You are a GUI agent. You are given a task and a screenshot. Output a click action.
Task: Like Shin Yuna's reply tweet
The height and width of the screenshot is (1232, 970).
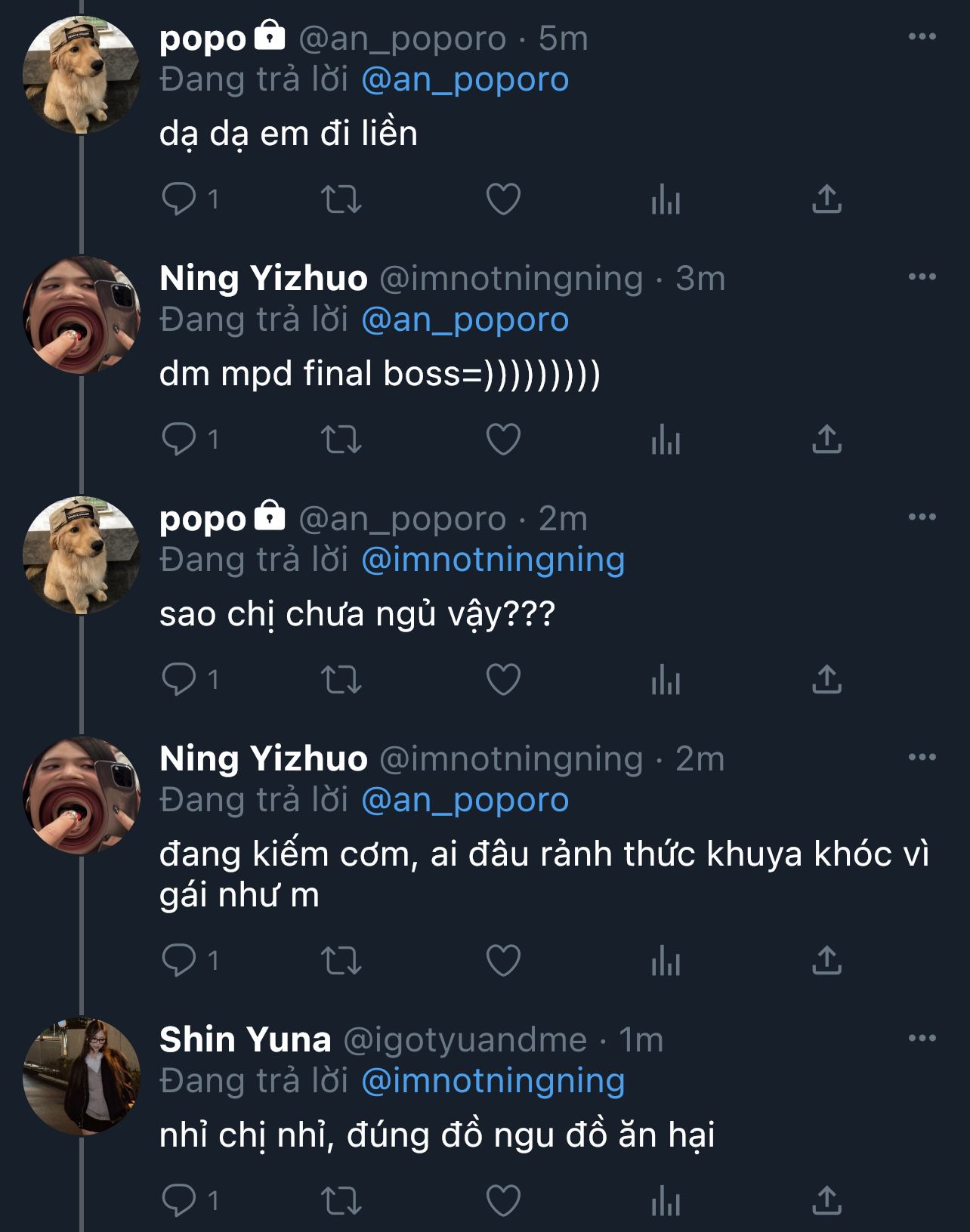click(x=503, y=1200)
